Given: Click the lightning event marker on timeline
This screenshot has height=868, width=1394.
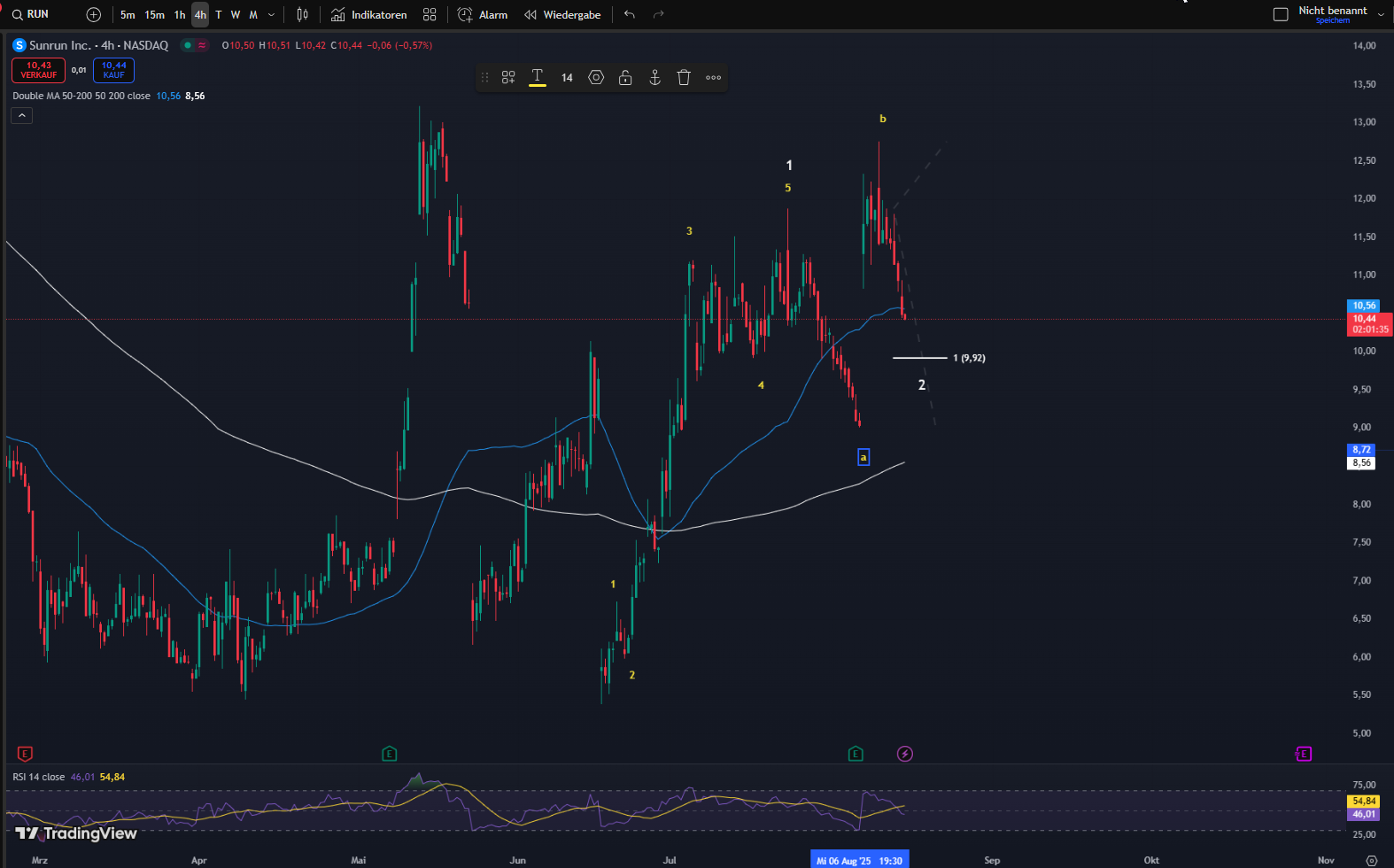Looking at the screenshot, I should 904,754.
